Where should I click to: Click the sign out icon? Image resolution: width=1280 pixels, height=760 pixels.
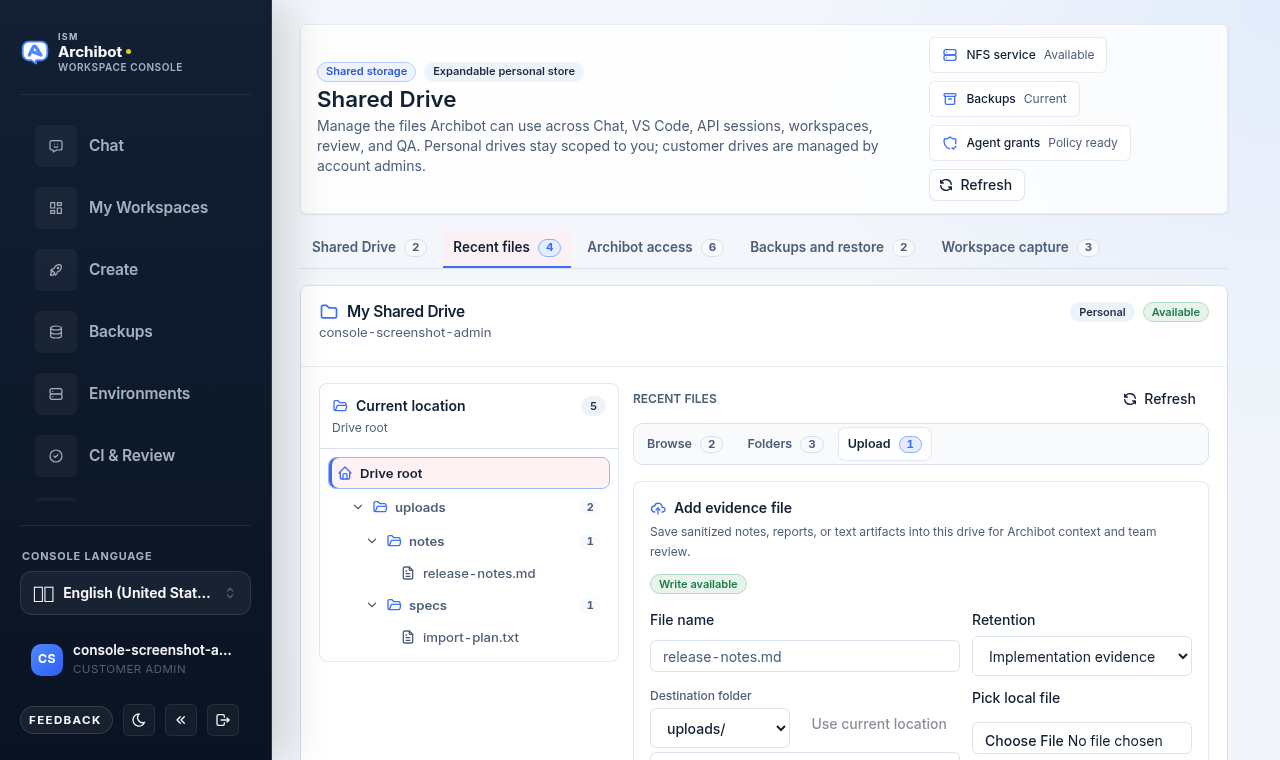(x=223, y=720)
